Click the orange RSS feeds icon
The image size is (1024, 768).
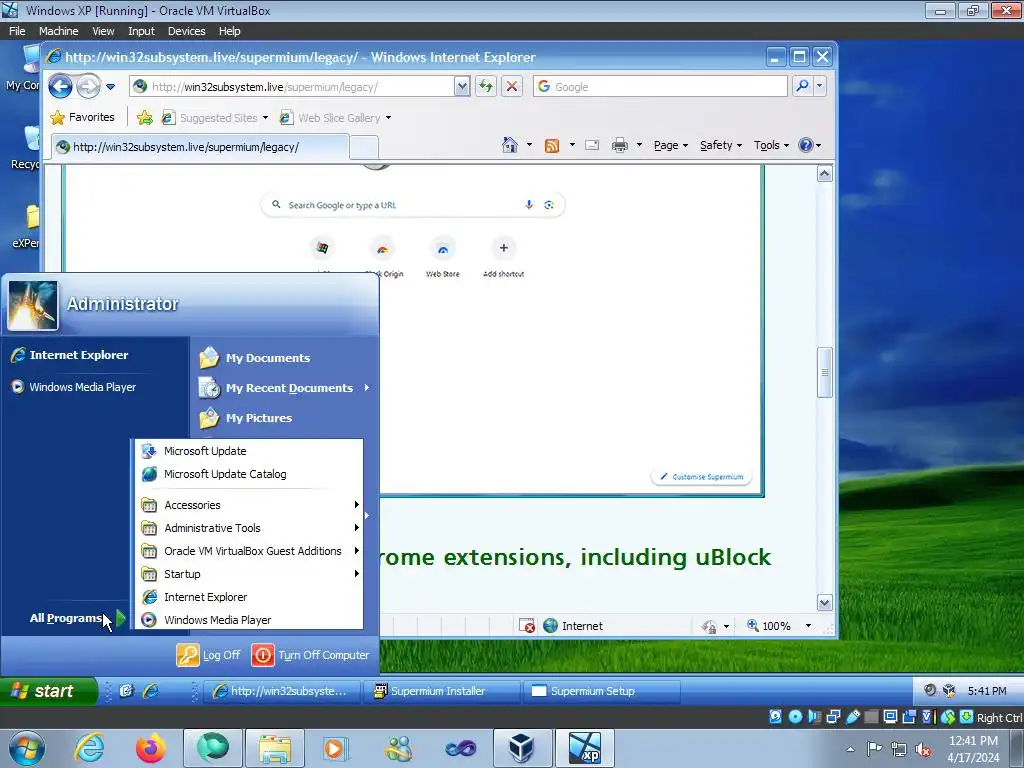point(552,145)
